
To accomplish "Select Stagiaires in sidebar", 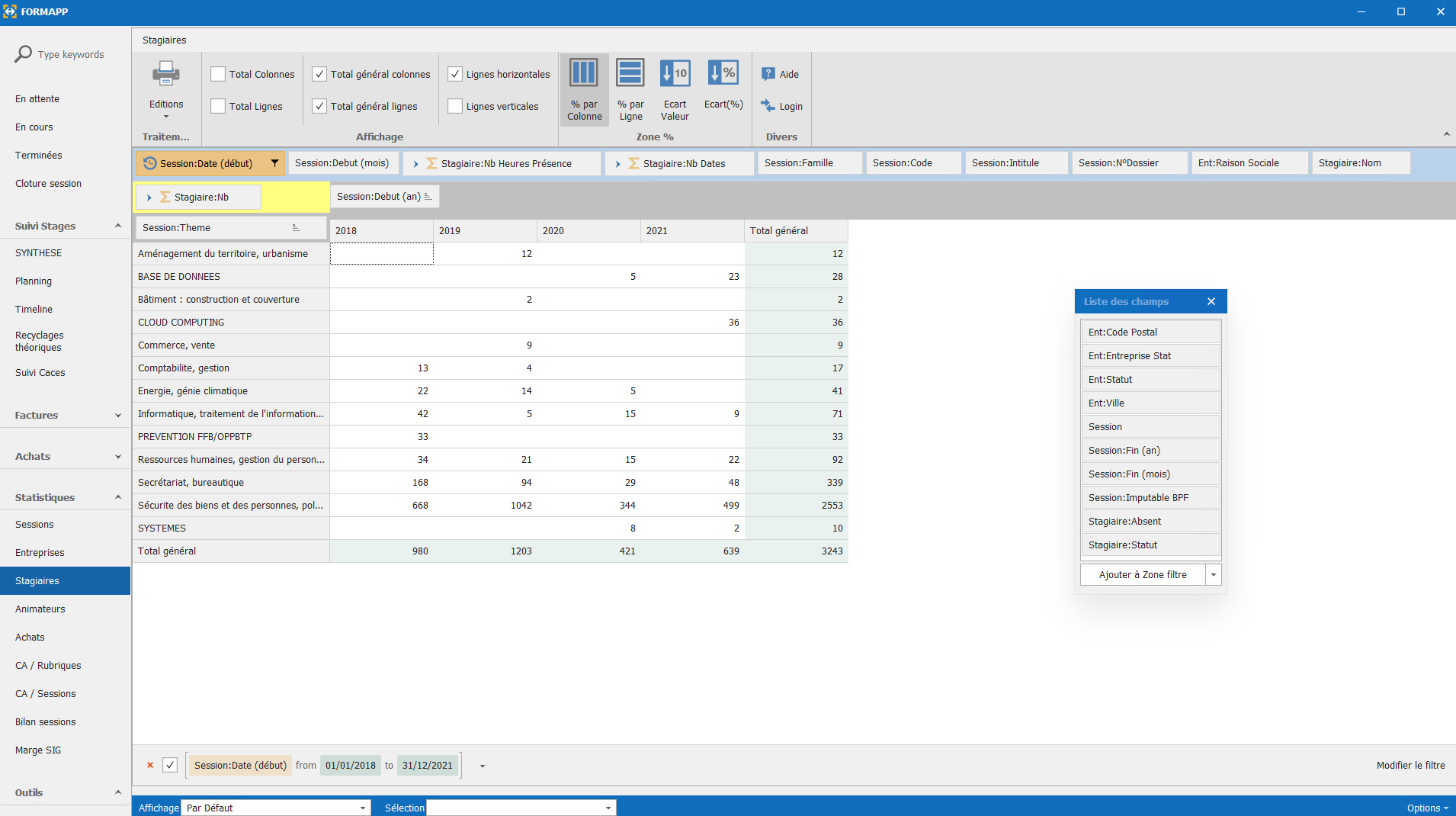I will pyautogui.click(x=66, y=581).
